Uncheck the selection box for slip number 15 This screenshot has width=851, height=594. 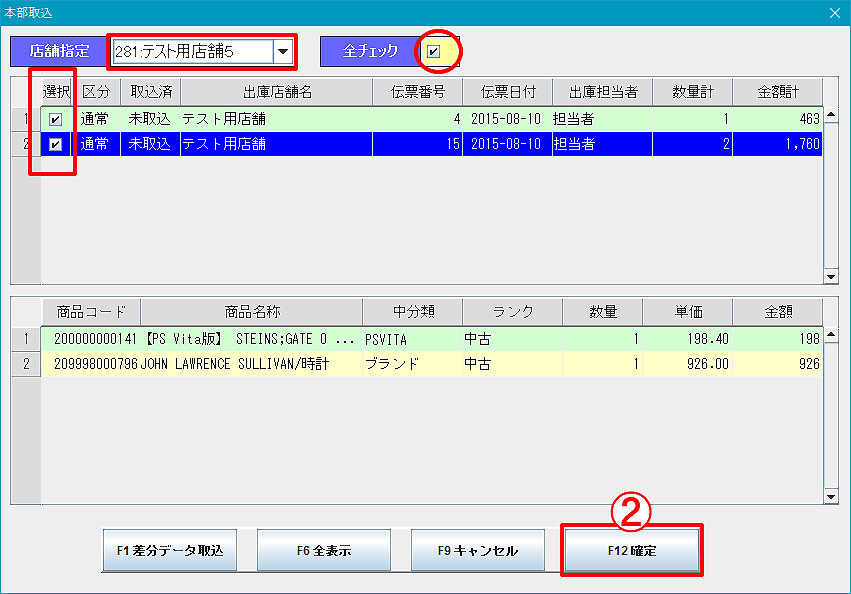pos(56,144)
